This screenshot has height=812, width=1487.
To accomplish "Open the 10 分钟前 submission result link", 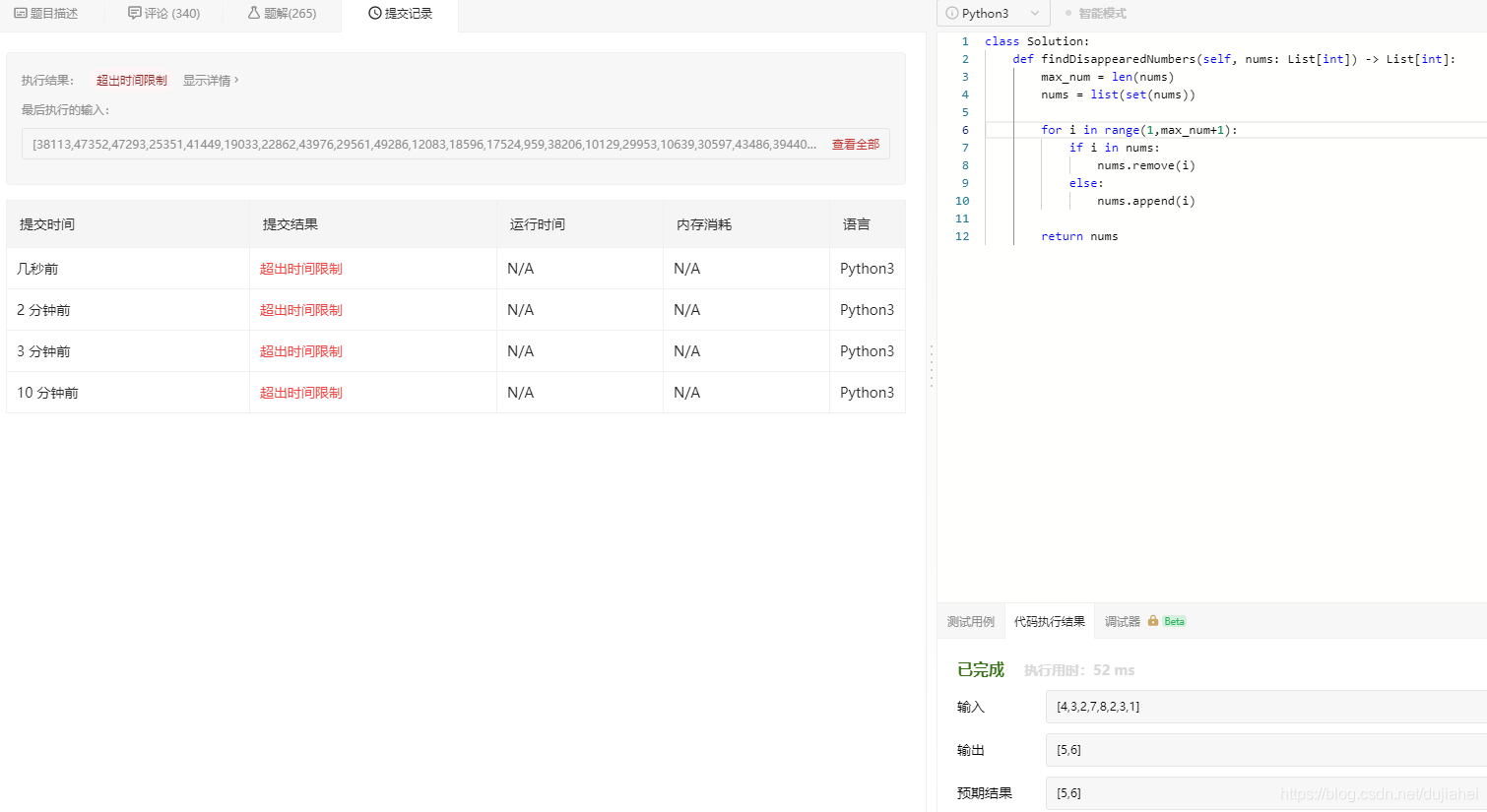I will pyautogui.click(x=301, y=393).
